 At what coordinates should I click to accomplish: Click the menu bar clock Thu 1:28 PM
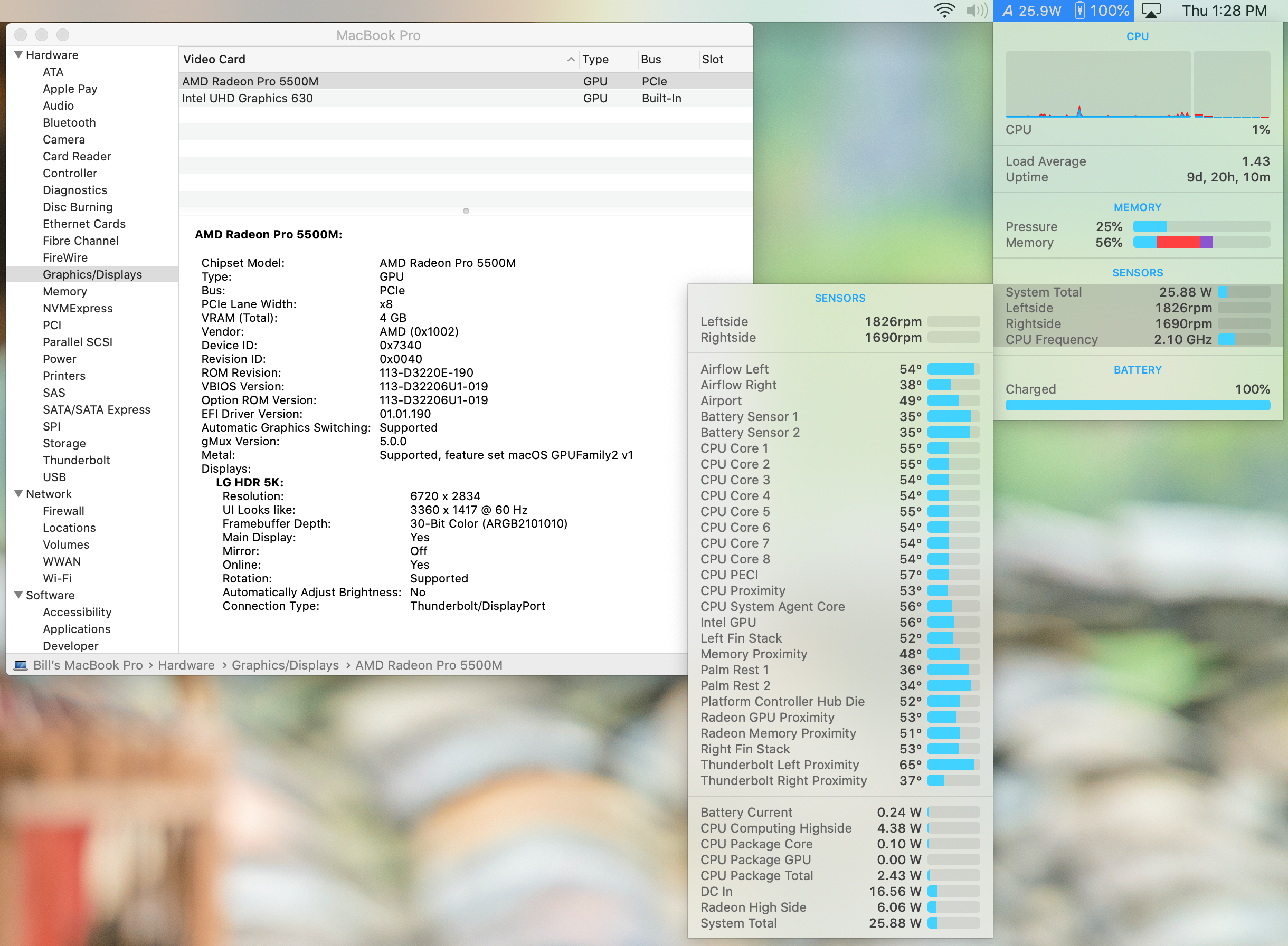click(x=1224, y=11)
